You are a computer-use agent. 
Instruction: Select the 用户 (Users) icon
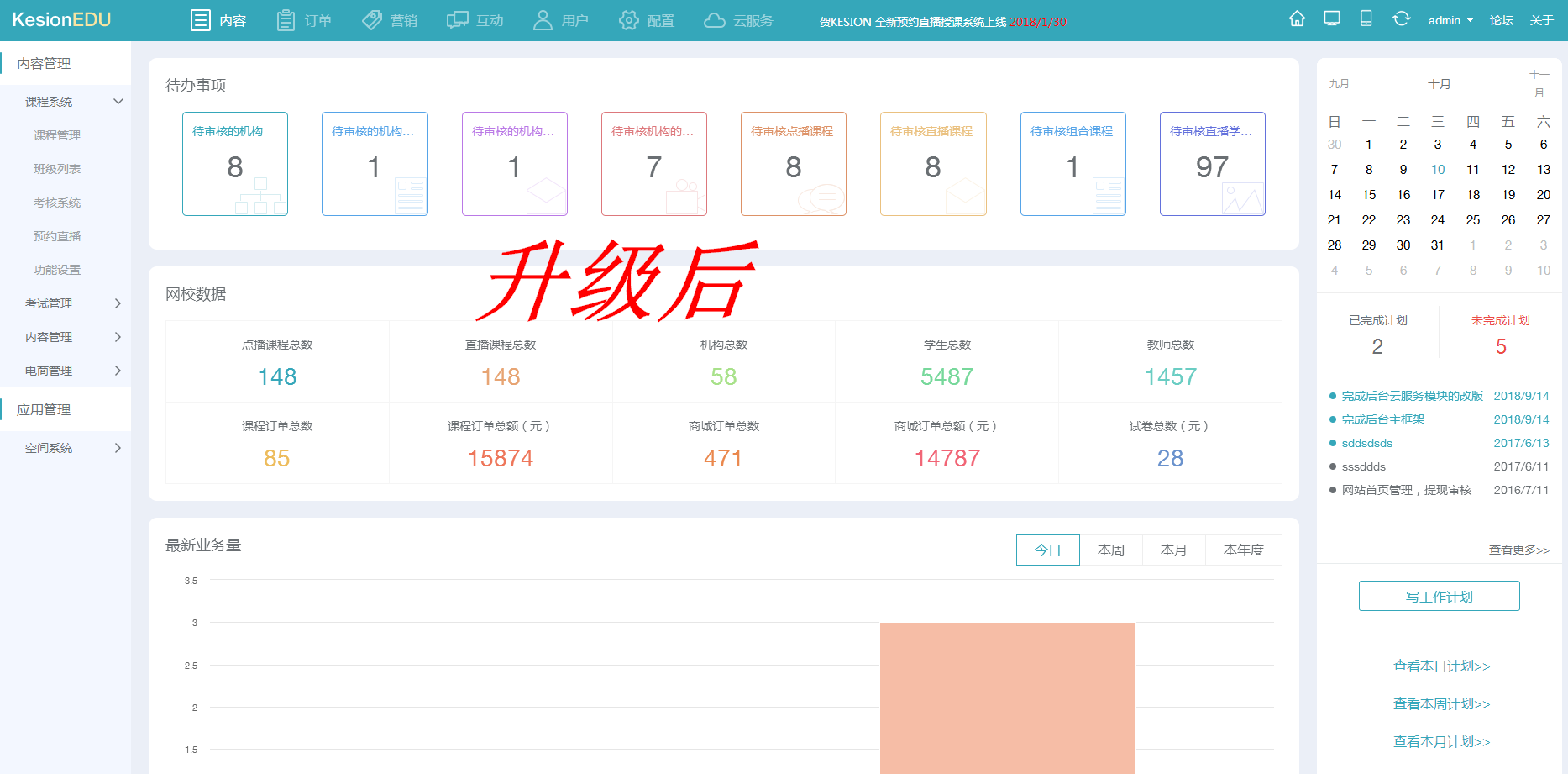pyautogui.click(x=542, y=19)
